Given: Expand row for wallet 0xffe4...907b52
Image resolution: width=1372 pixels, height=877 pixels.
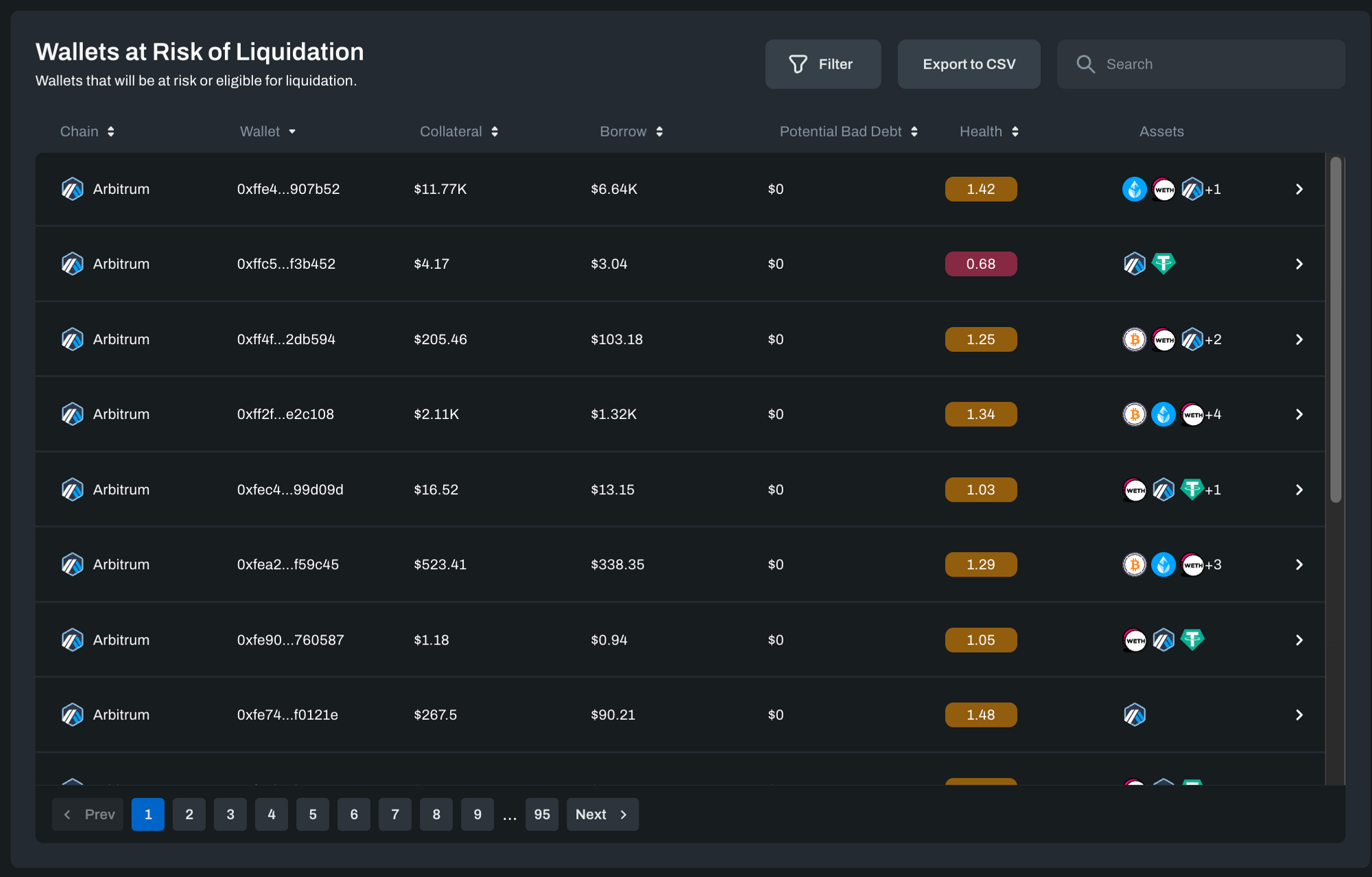Looking at the screenshot, I should 1299,189.
